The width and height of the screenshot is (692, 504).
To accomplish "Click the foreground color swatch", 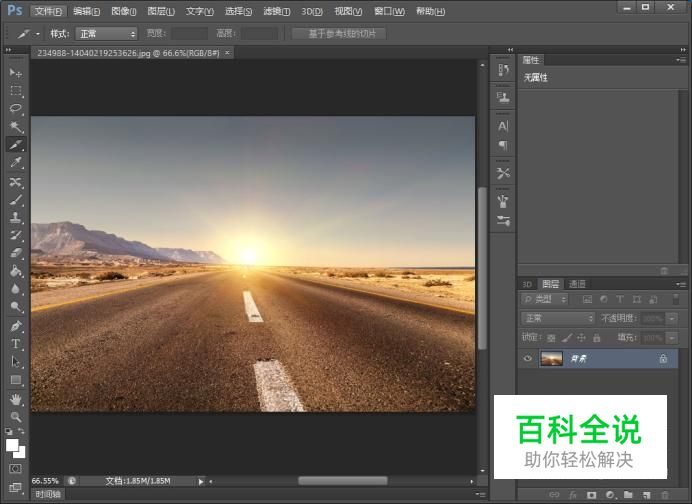I will tap(12, 445).
